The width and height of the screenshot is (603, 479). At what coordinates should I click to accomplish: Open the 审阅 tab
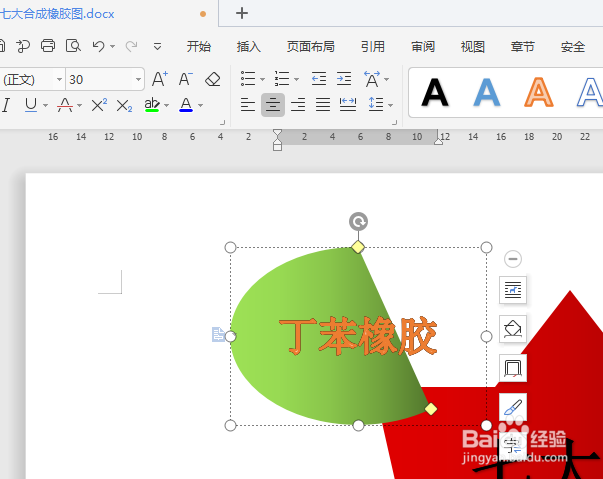423,47
